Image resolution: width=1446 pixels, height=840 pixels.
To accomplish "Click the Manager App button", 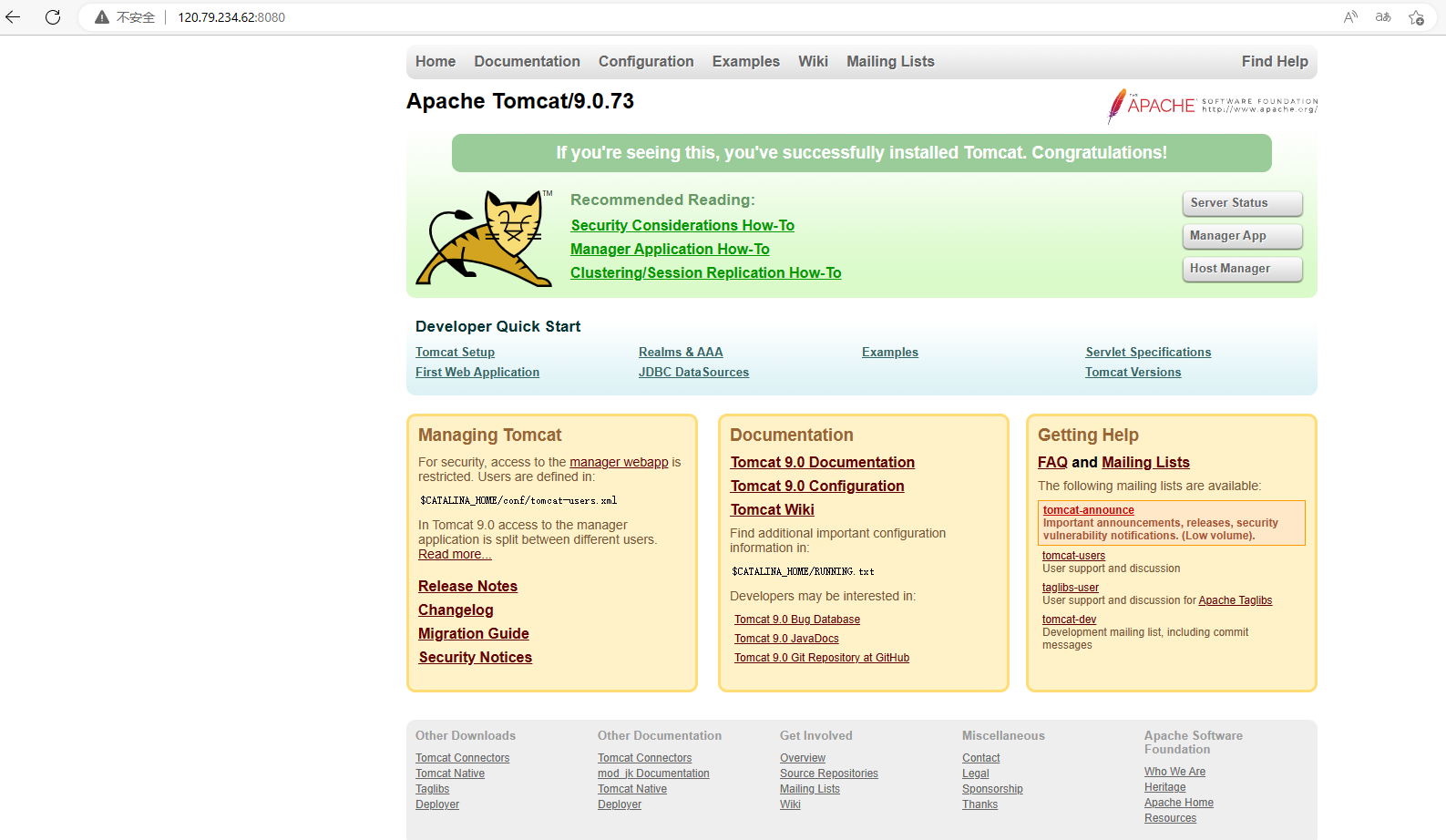I will pyautogui.click(x=1242, y=236).
